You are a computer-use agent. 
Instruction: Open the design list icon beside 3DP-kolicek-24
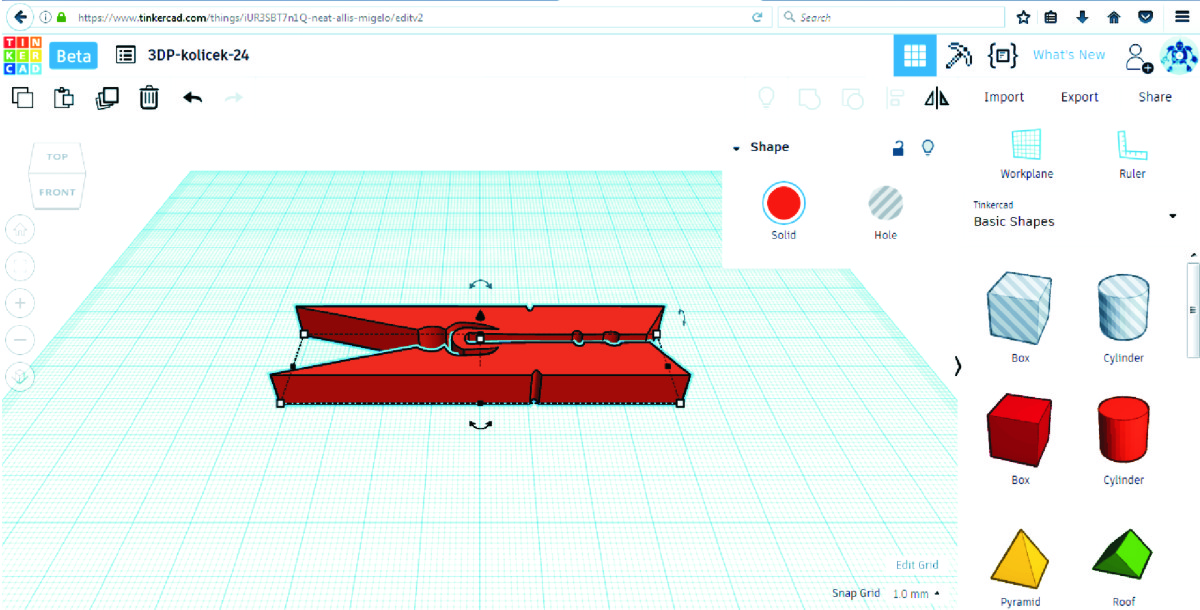tap(126, 55)
